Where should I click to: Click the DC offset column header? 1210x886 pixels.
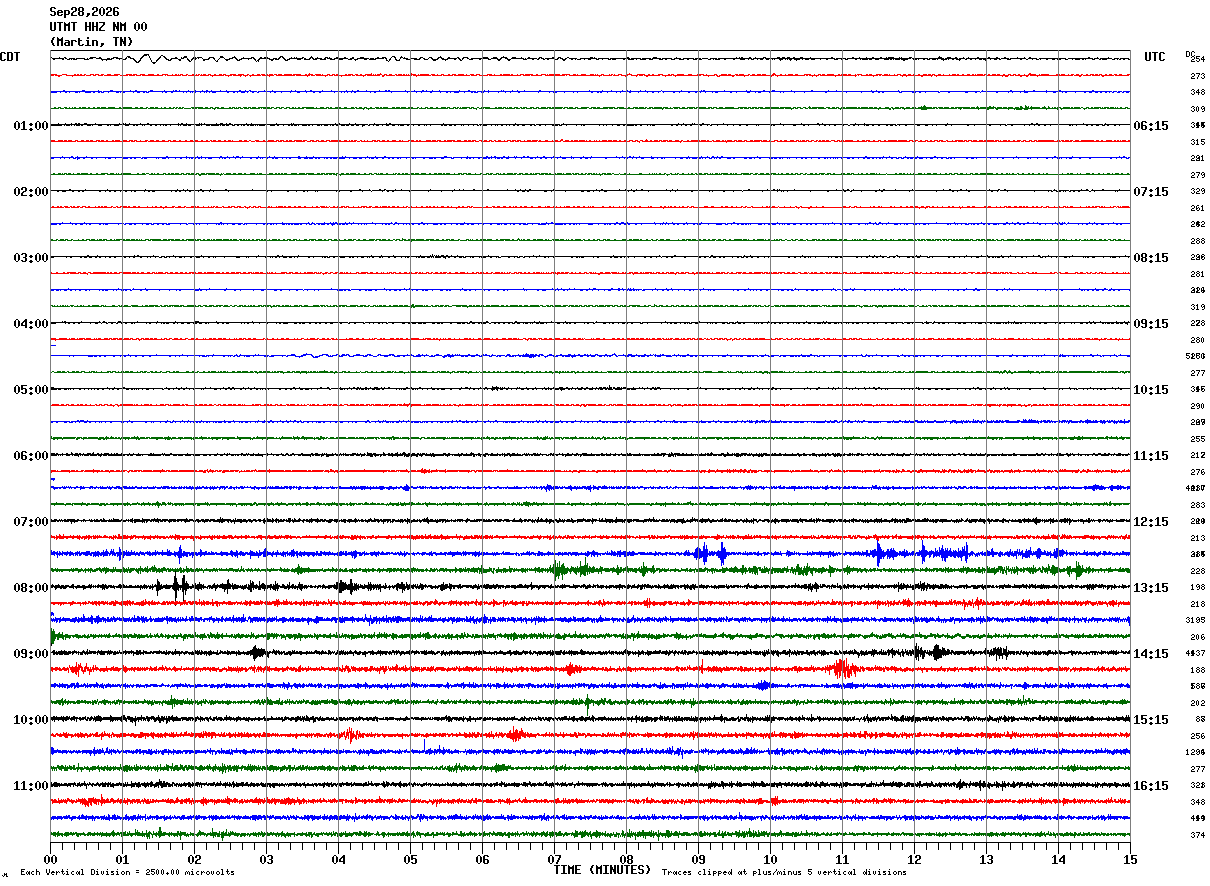tap(1190, 53)
